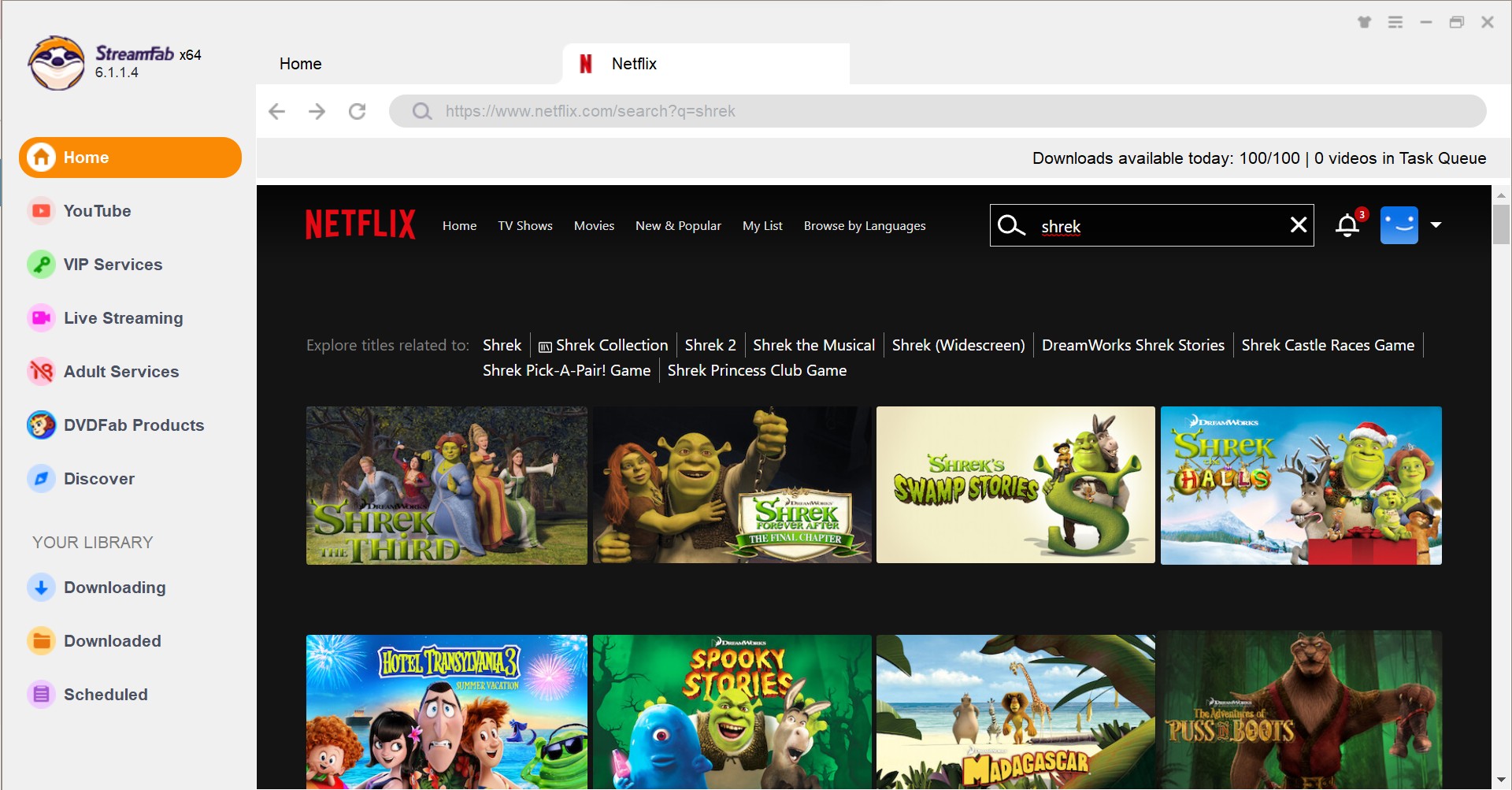The image size is (1512, 790).
Task: Open Shrek the Halls thumbnail
Action: click(x=1301, y=485)
